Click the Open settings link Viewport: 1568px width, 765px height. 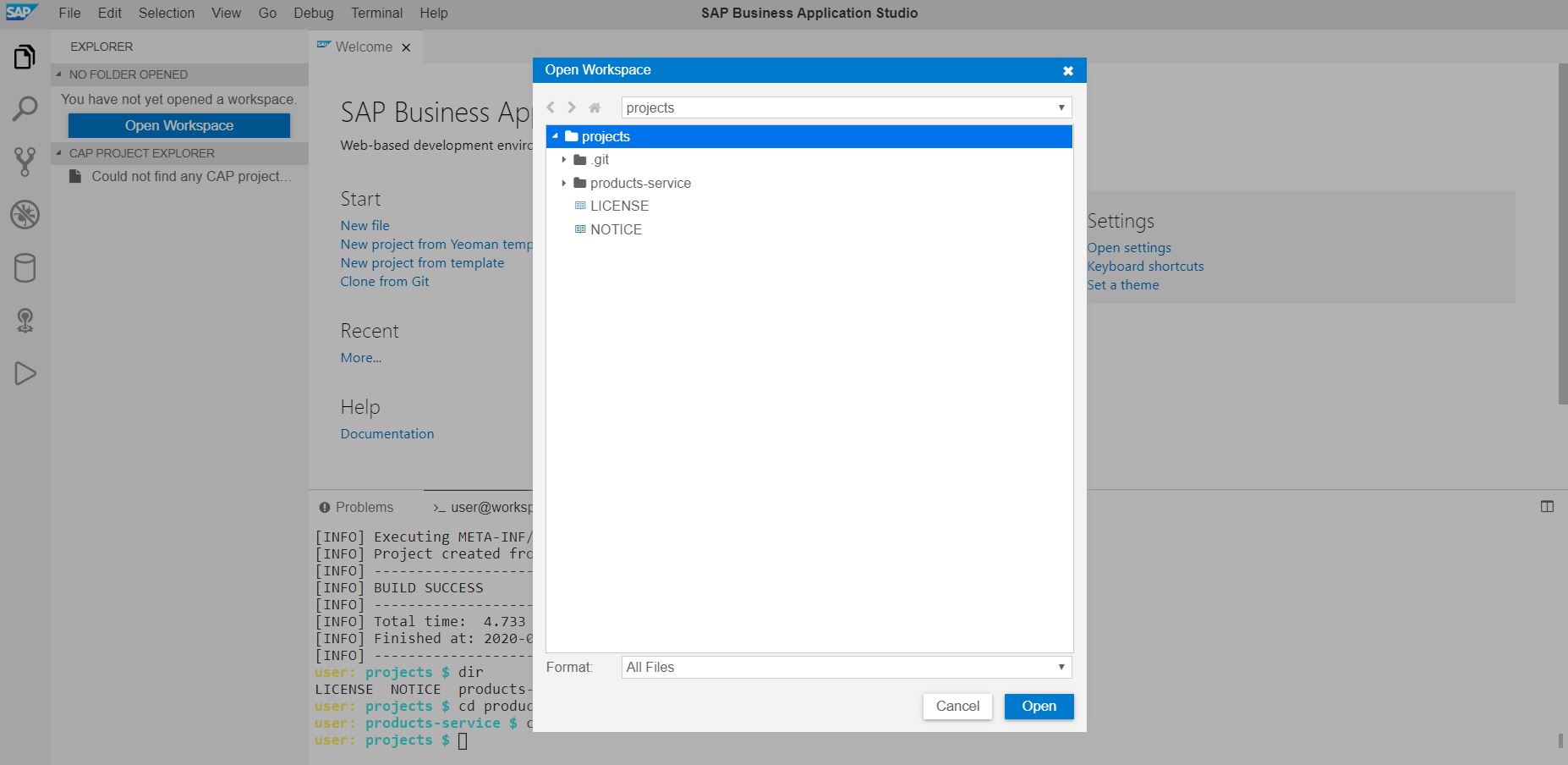(x=1129, y=247)
